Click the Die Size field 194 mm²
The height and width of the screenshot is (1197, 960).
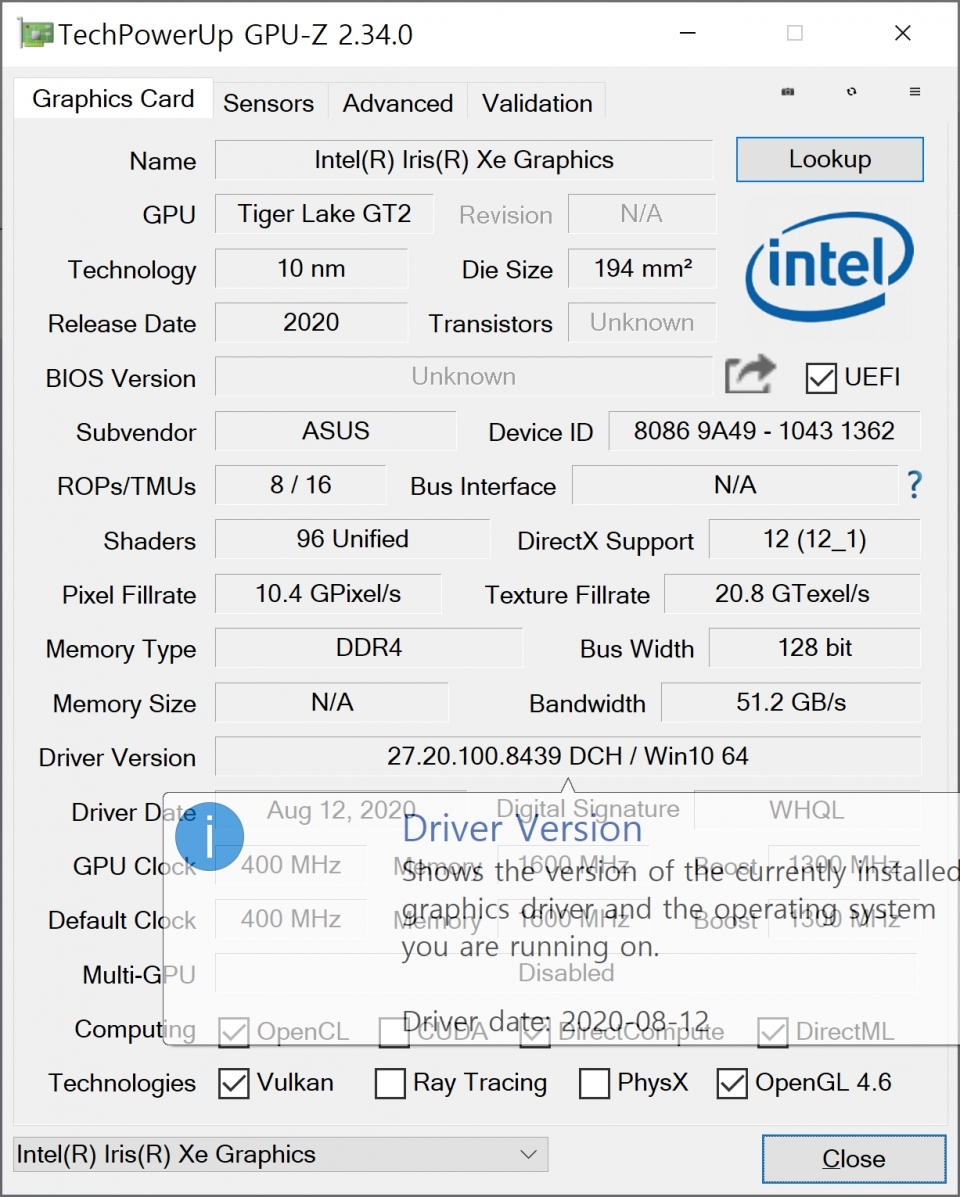point(642,269)
